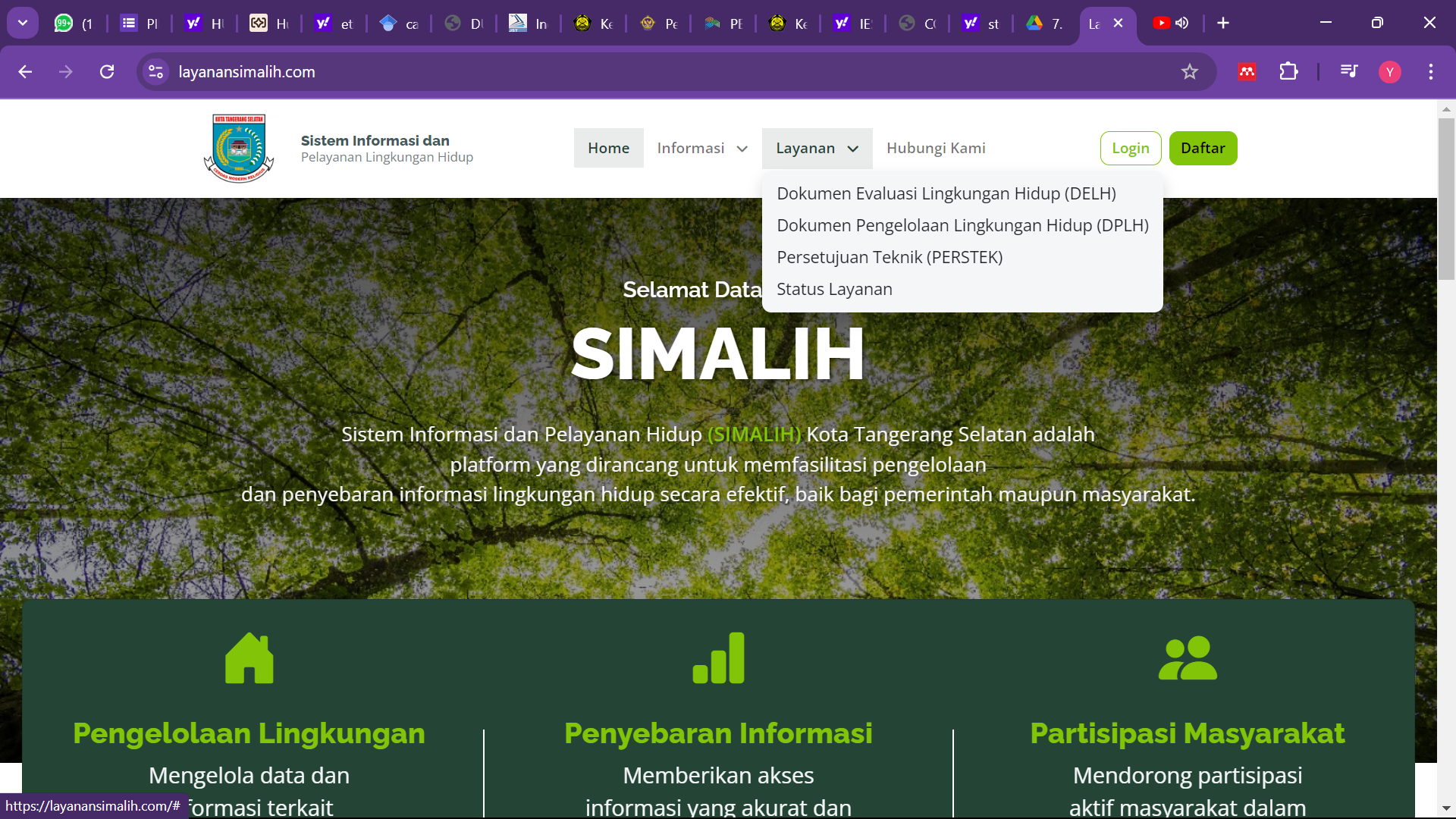The height and width of the screenshot is (819, 1456).
Task: Select Status Layanan from dropdown
Action: tap(834, 289)
